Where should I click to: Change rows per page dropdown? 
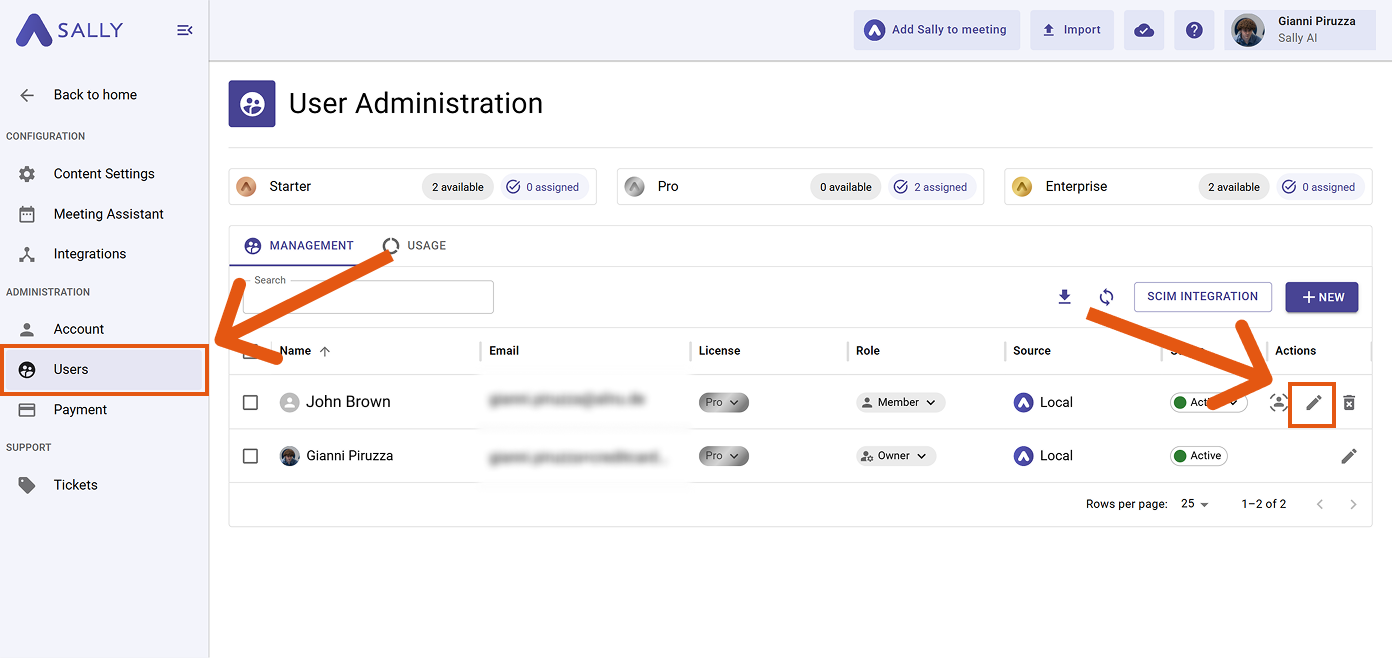(1194, 504)
